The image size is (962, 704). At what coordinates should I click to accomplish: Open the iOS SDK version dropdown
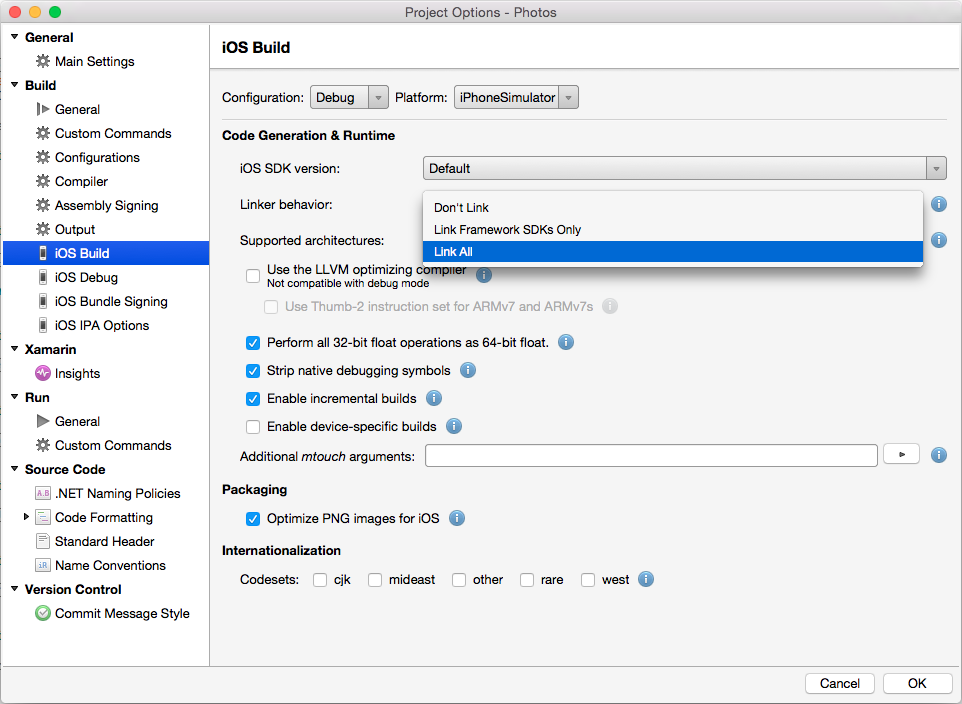click(x=935, y=167)
